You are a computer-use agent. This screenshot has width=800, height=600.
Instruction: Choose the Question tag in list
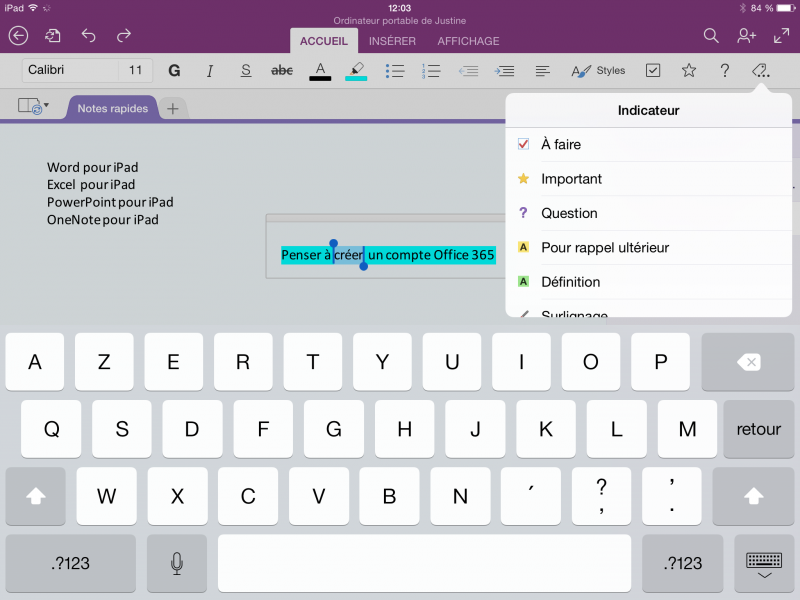click(x=648, y=213)
